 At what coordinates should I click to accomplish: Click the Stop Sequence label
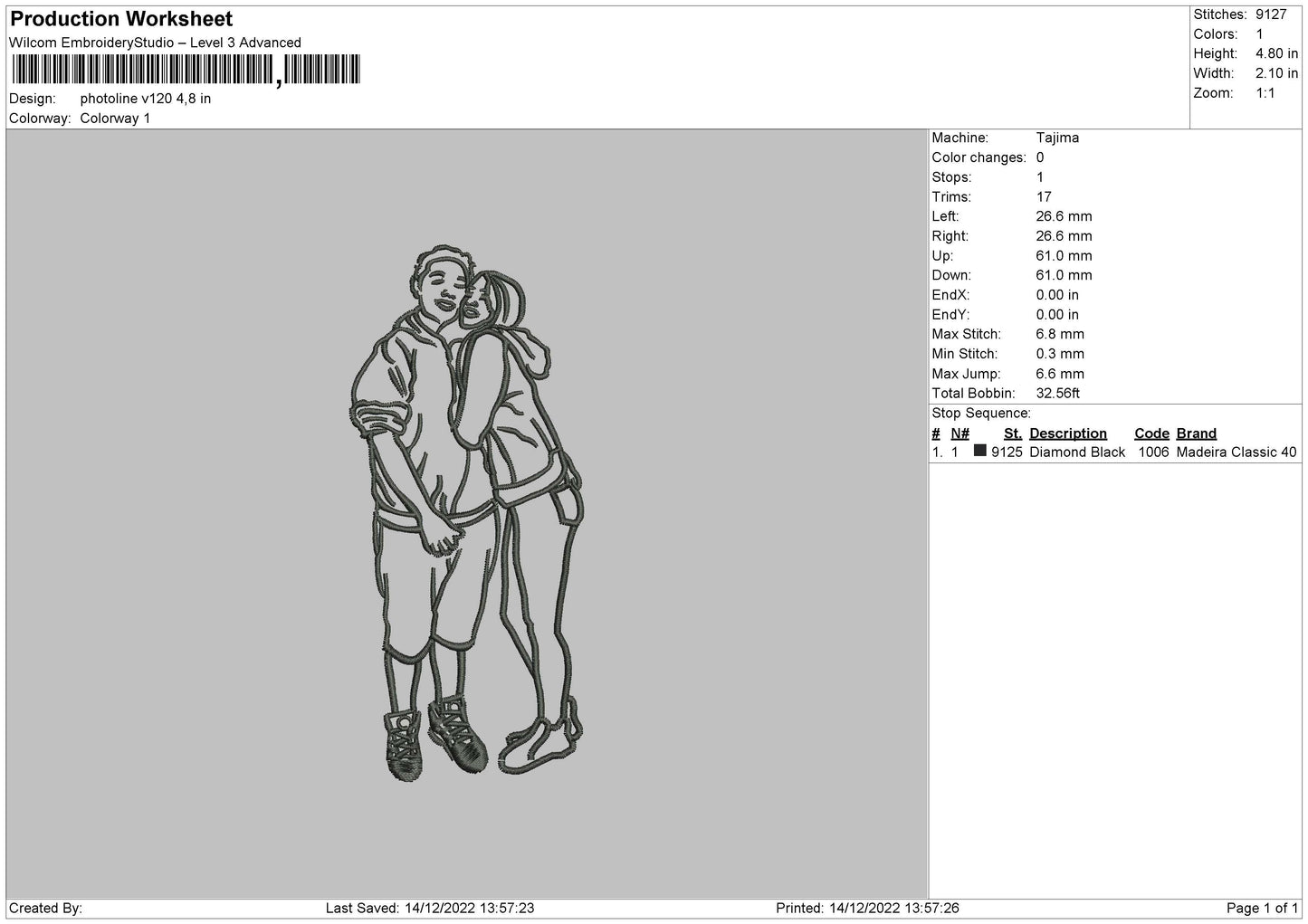(981, 414)
